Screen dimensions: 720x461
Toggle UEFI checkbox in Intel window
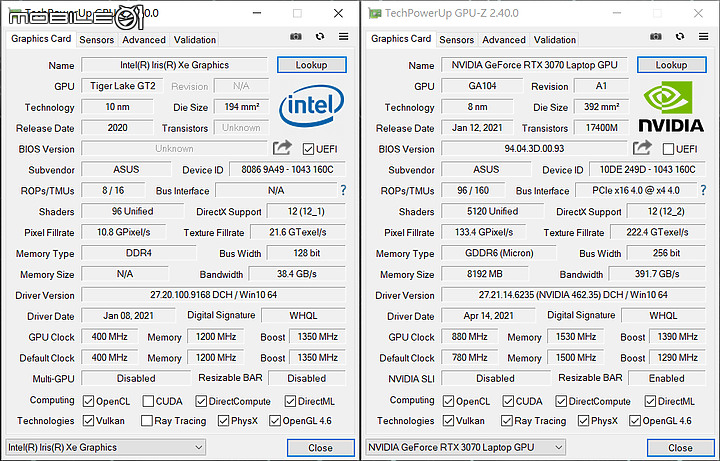click(308, 149)
